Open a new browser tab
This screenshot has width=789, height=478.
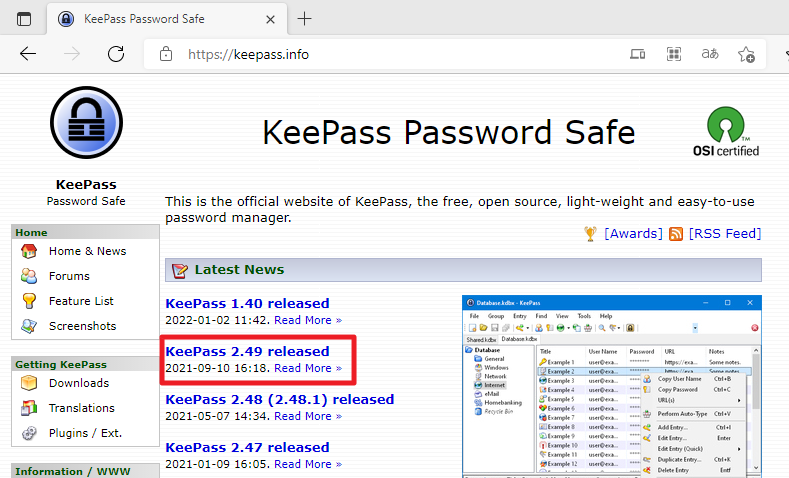(x=304, y=19)
